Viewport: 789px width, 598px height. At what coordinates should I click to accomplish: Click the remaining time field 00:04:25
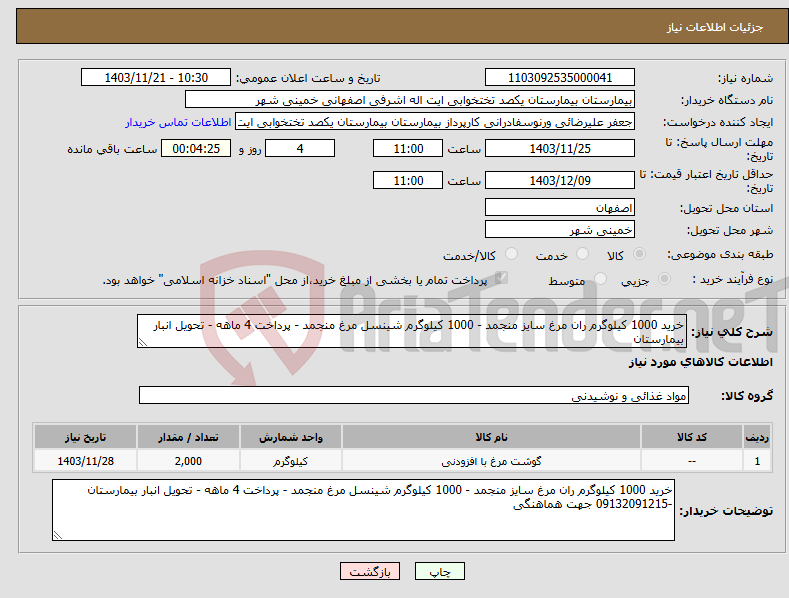coord(196,148)
